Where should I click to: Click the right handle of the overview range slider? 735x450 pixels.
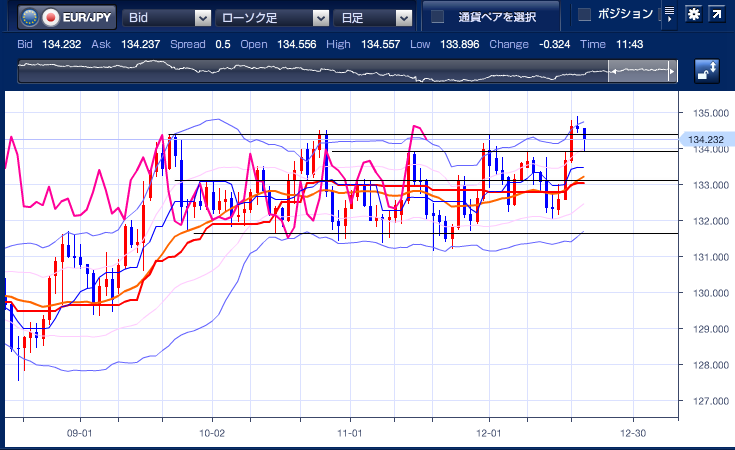[672, 71]
